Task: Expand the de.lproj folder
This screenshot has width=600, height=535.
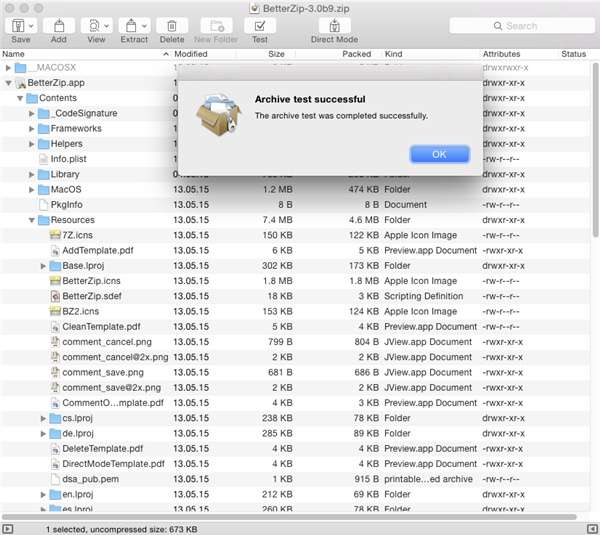Action: (43, 434)
